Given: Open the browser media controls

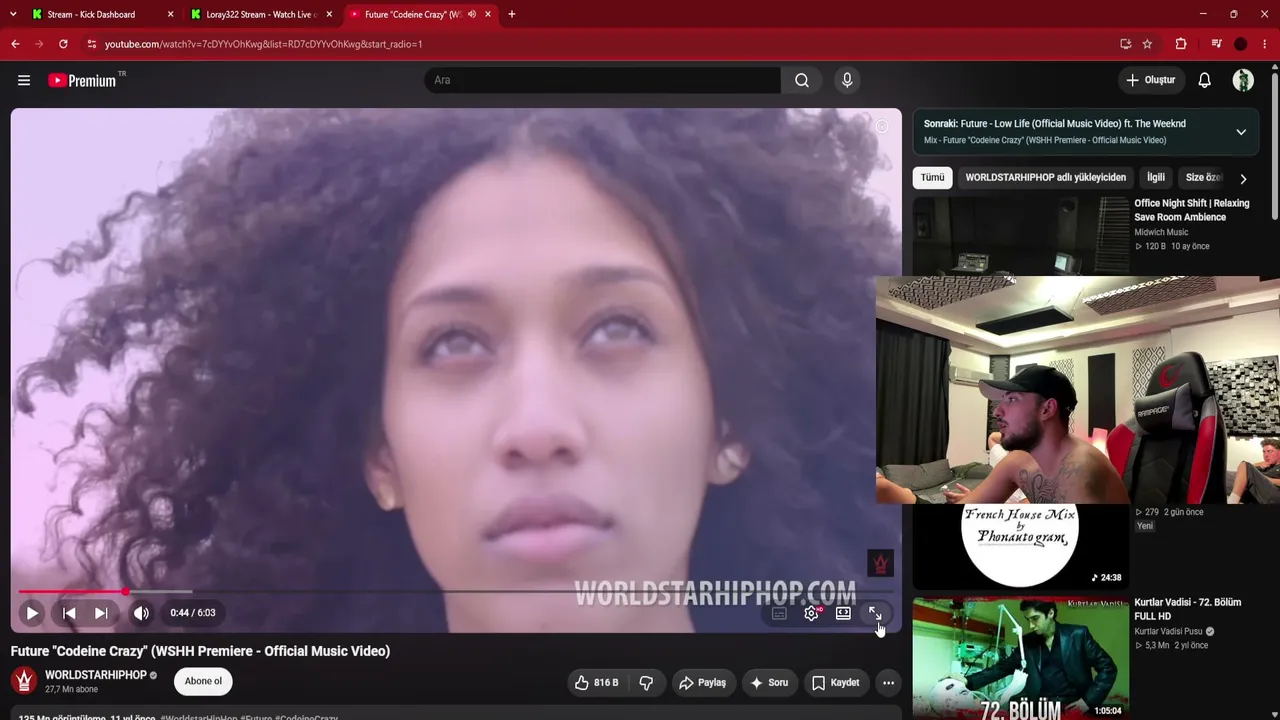Looking at the screenshot, I should 1216,44.
